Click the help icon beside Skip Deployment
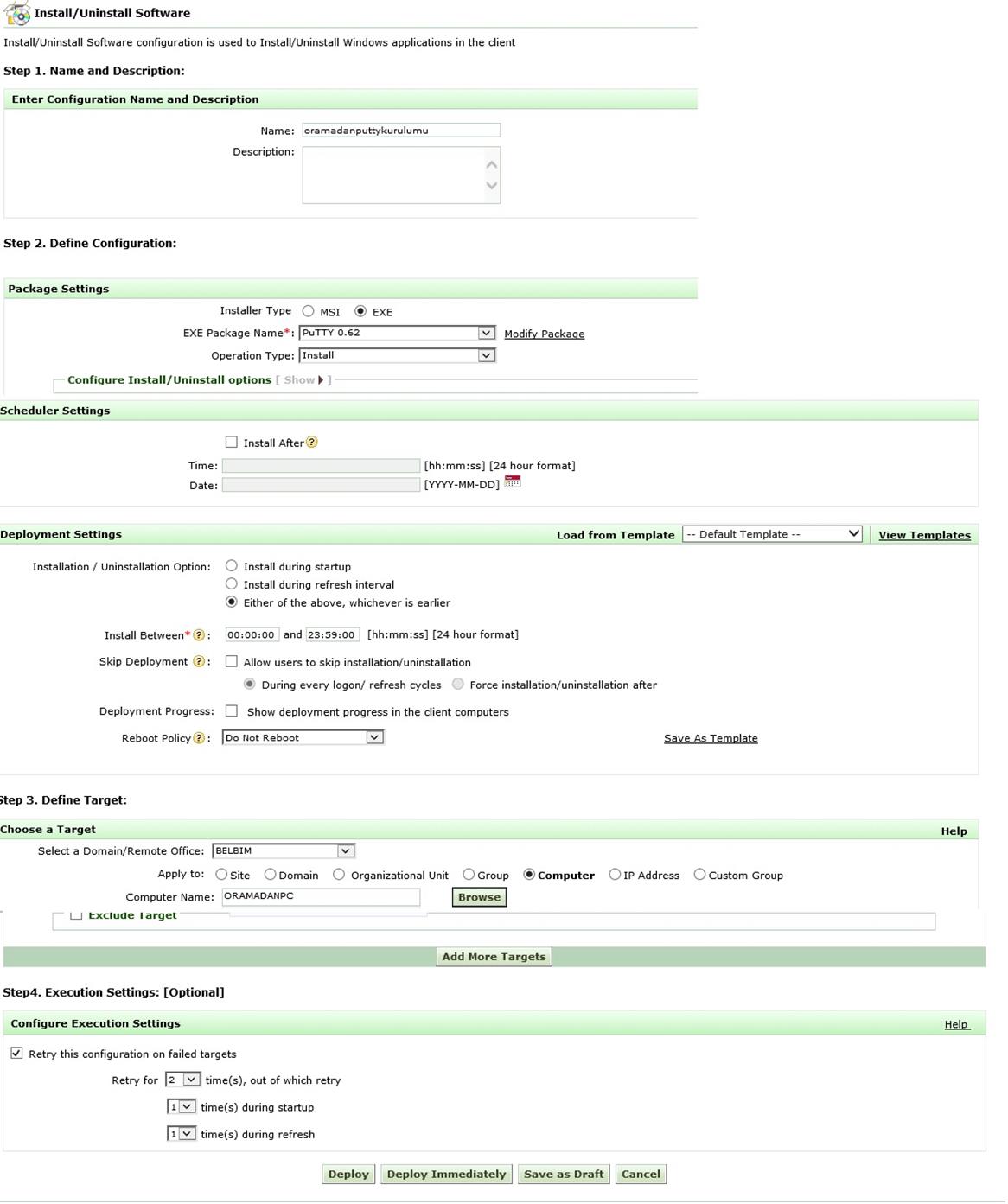 coord(199,662)
